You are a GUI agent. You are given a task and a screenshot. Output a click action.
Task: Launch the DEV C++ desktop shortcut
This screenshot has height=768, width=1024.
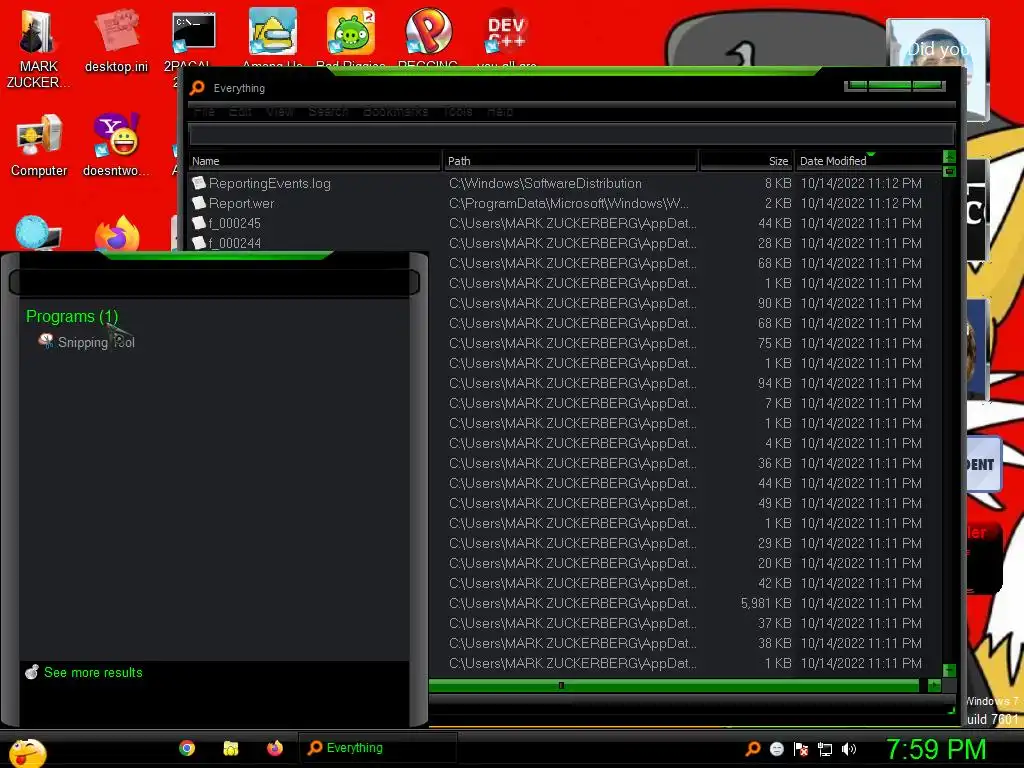[506, 37]
